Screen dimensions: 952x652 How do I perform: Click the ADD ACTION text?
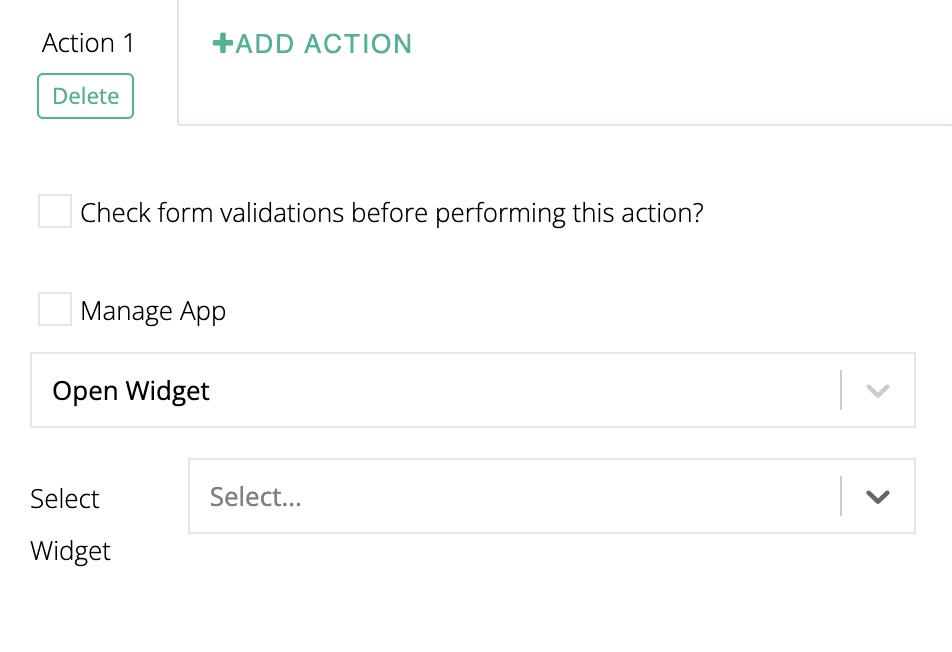point(323,44)
